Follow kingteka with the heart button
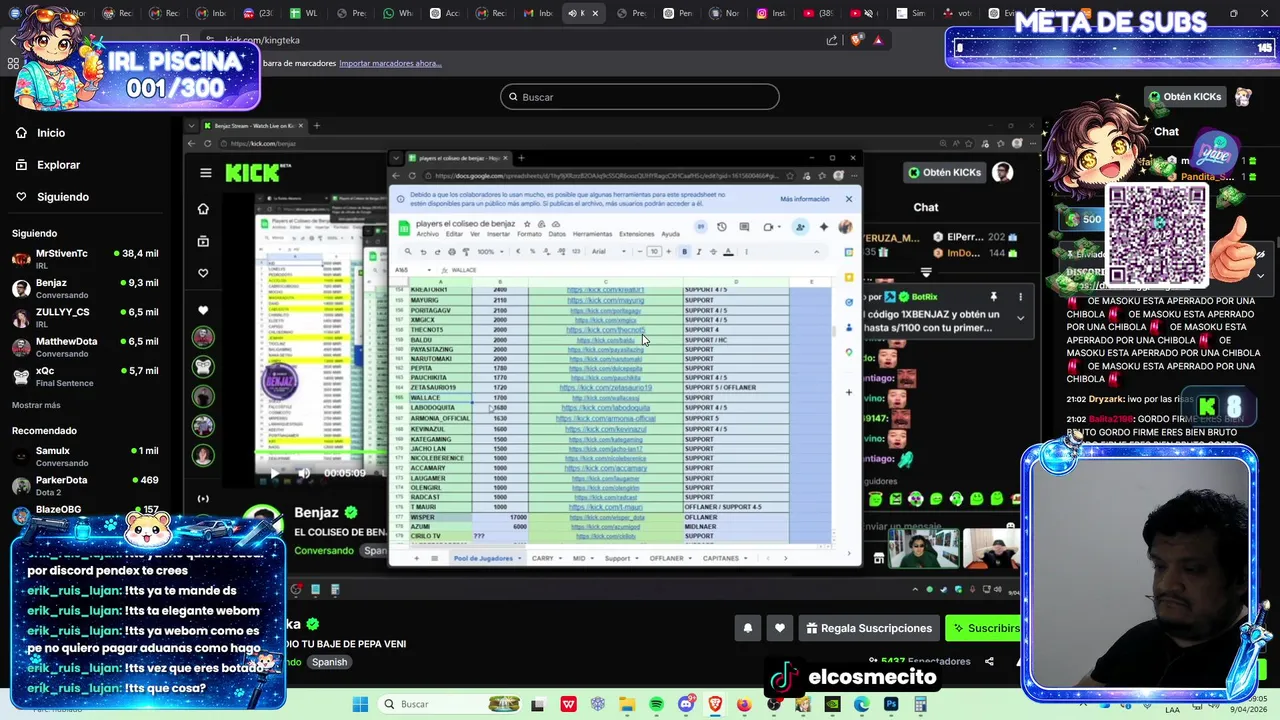The height and width of the screenshot is (720, 1280). (780, 628)
